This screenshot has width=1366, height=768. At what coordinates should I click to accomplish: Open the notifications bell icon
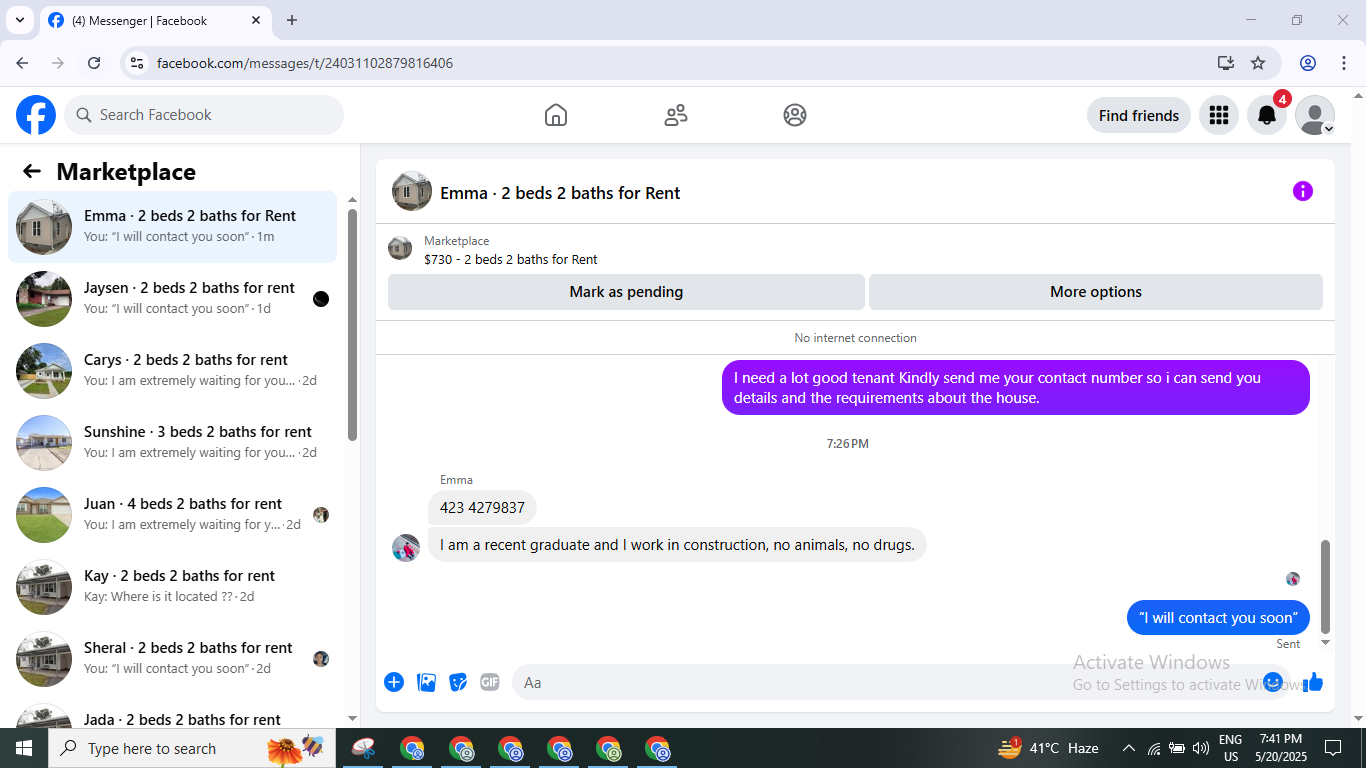tap(1267, 115)
